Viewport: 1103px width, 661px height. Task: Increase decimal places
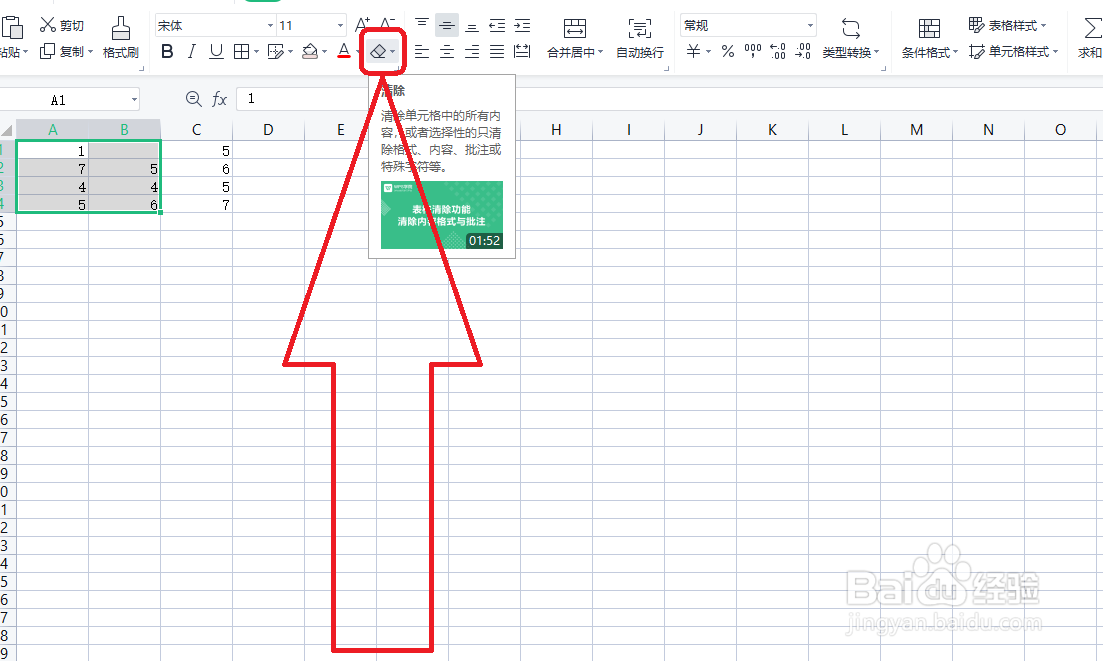tap(778, 51)
